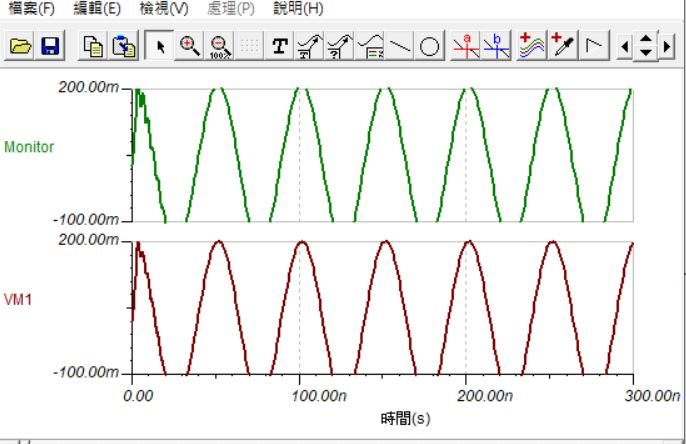
Task: Click the 100.00n time axis value
Action: (x=319, y=396)
